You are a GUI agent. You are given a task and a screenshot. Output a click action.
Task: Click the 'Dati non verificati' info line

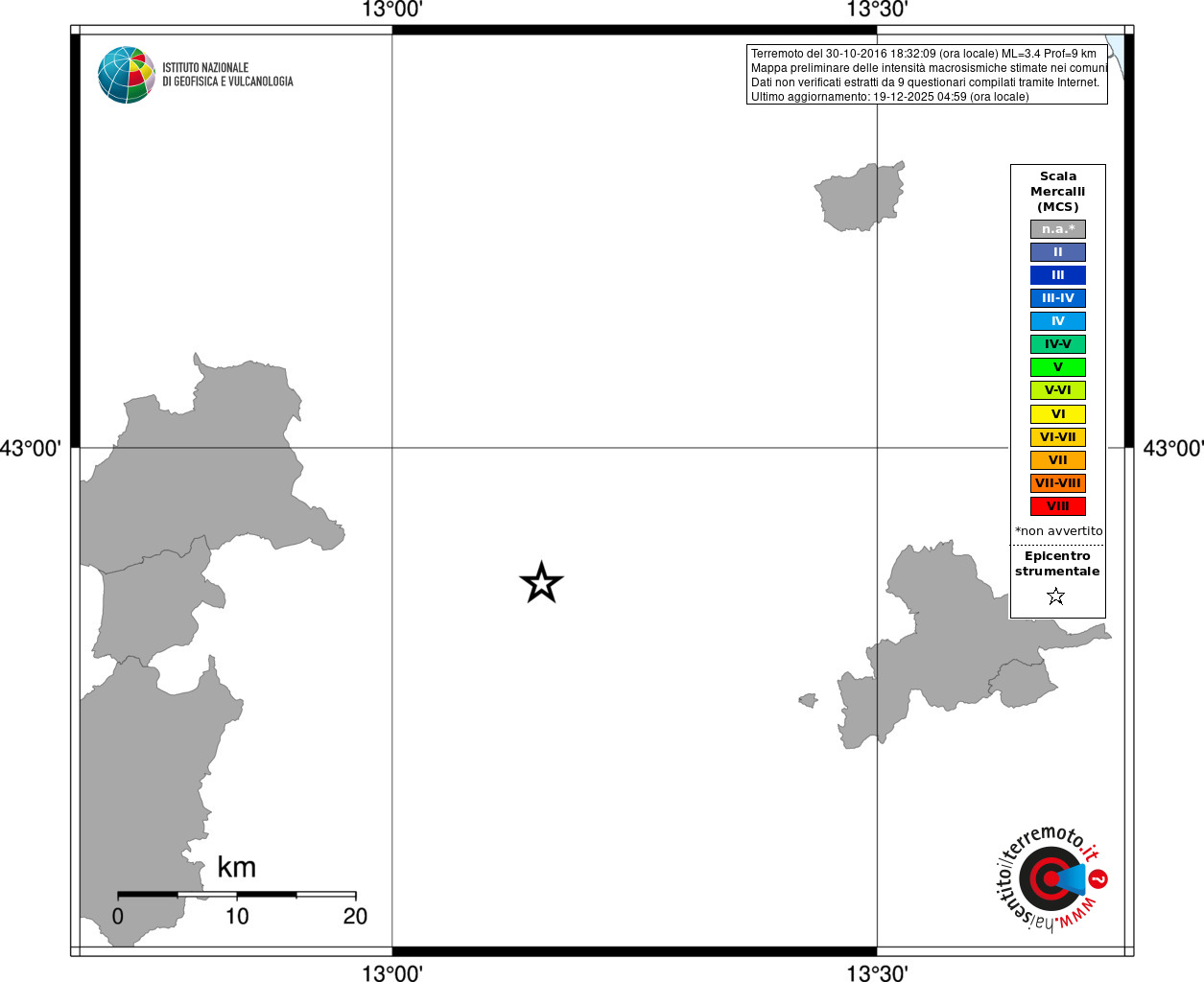(x=925, y=82)
